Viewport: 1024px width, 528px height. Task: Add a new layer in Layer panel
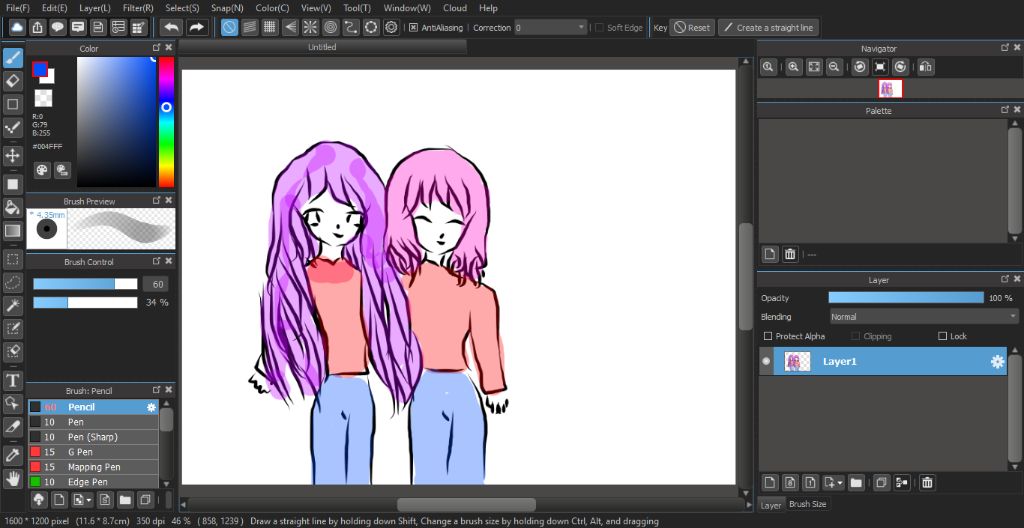770,483
